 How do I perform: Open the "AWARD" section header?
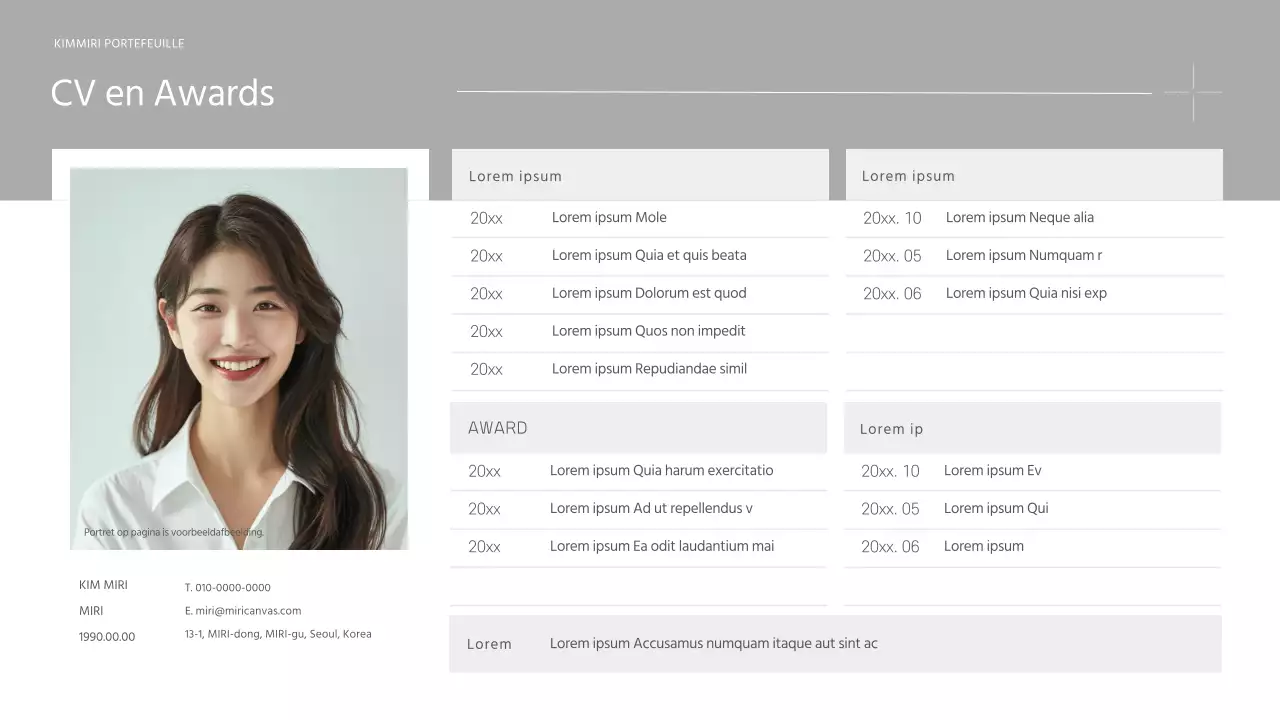coord(497,427)
